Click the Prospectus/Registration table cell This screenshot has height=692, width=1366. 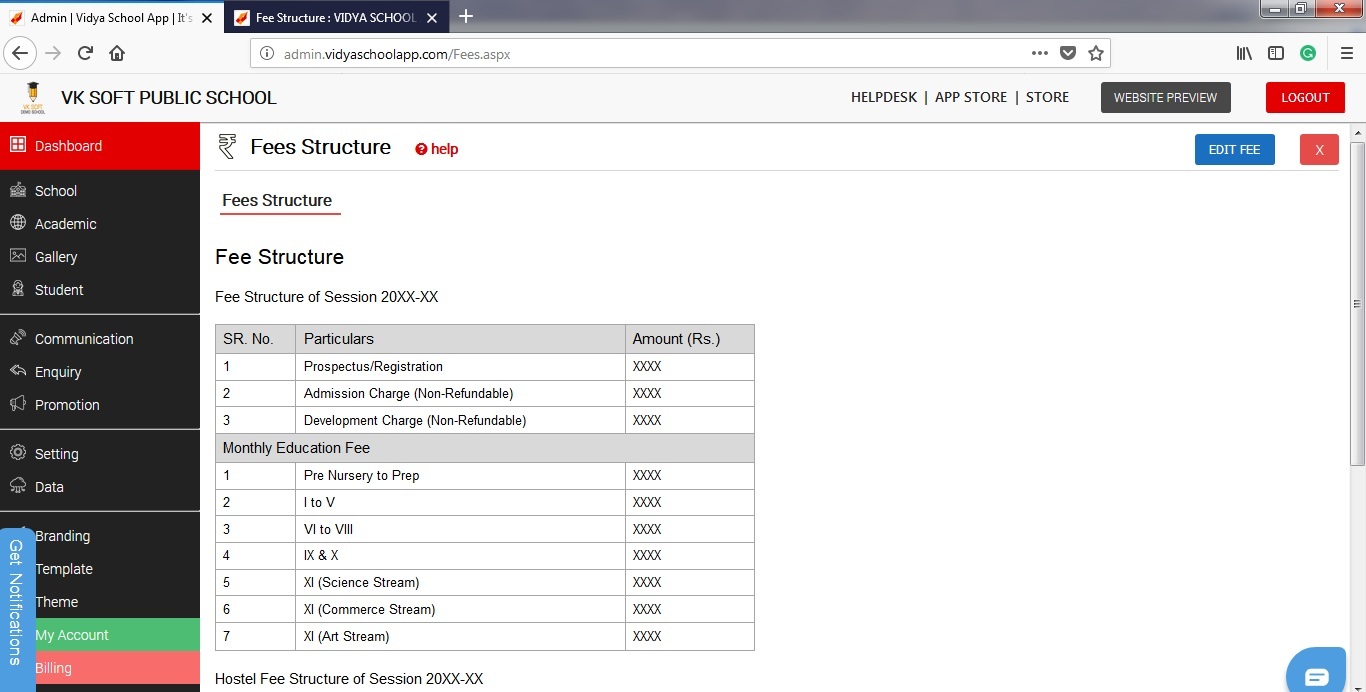(460, 366)
